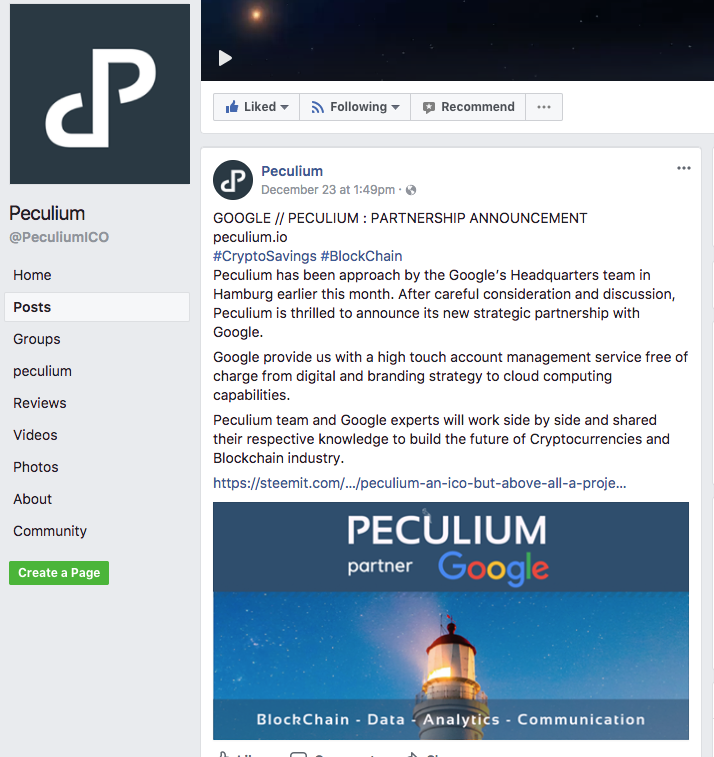Image resolution: width=714 pixels, height=757 pixels.
Task: Select the Videos sidebar item
Action: [x=35, y=435]
